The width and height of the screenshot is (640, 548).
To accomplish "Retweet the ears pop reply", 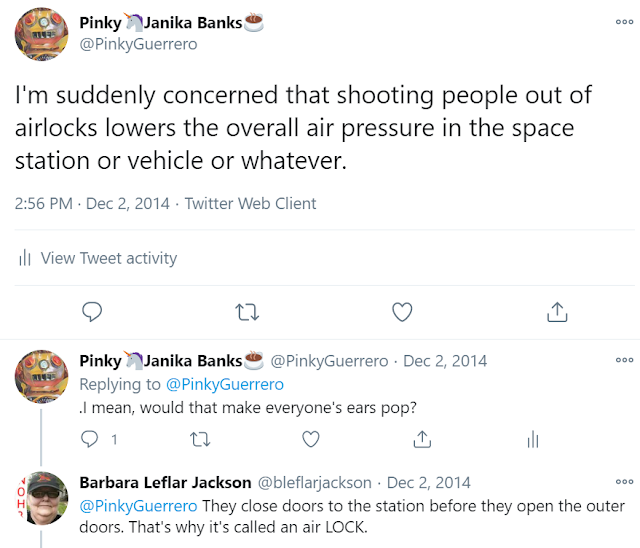I will [x=200, y=438].
